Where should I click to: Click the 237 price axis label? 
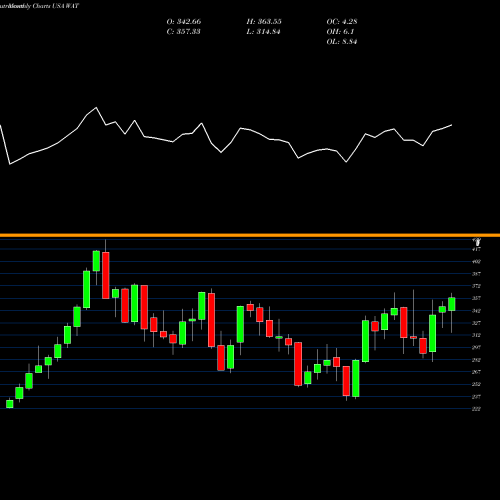point(477,397)
